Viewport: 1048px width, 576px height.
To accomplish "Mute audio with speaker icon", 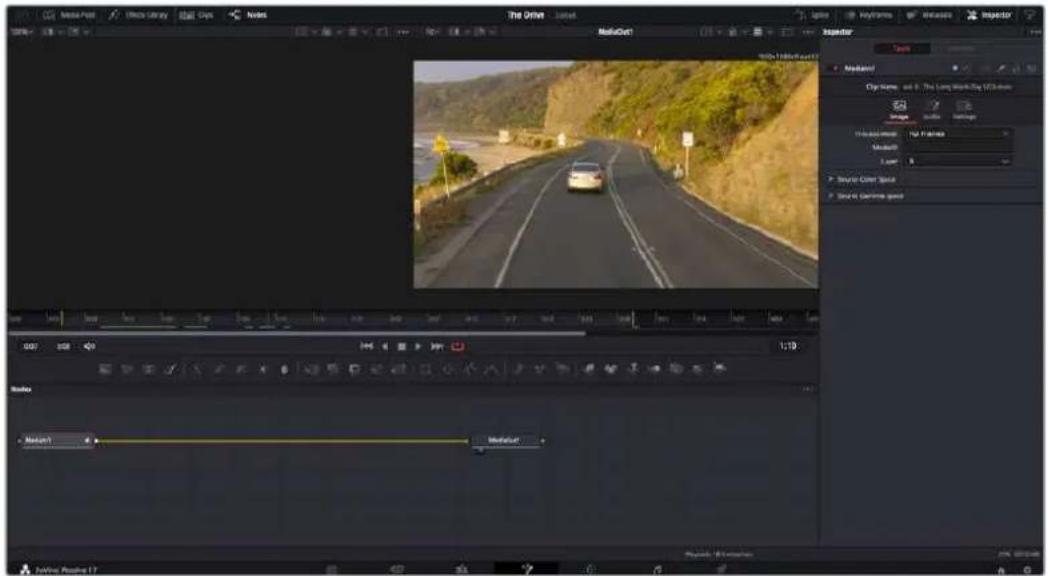I will (x=90, y=346).
